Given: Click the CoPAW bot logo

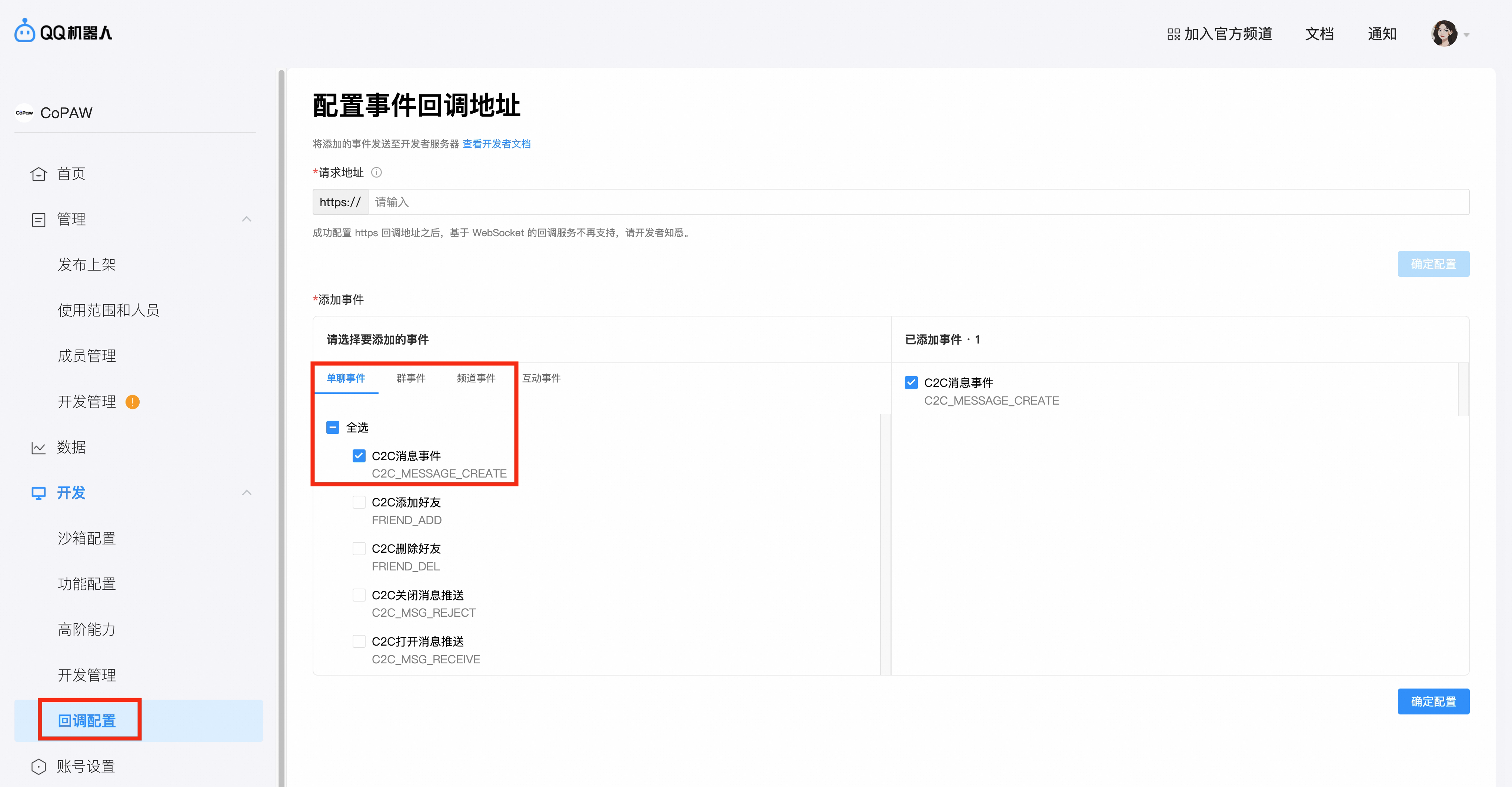Looking at the screenshot, I should pos(24,113).
